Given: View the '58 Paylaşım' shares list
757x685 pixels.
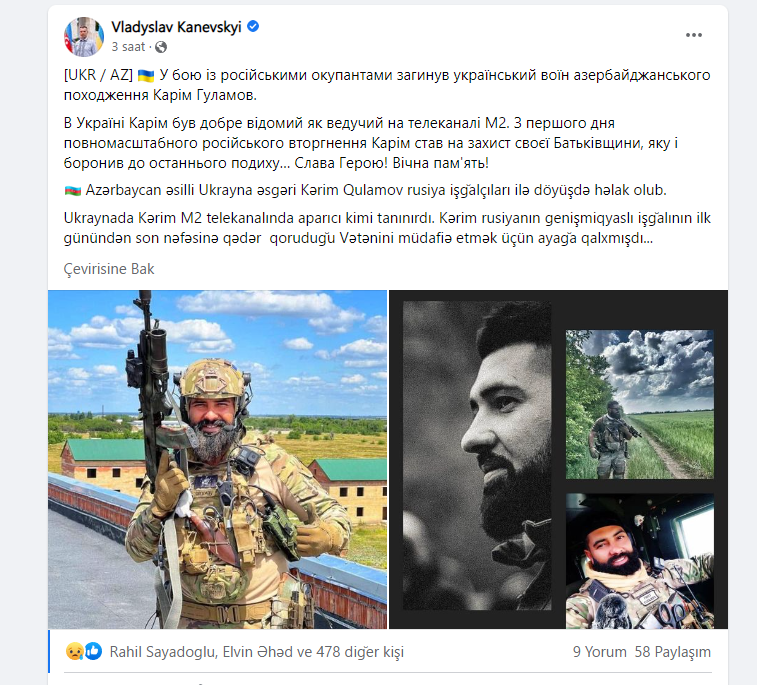Looking at the screenshot, I should coord(673,652).
